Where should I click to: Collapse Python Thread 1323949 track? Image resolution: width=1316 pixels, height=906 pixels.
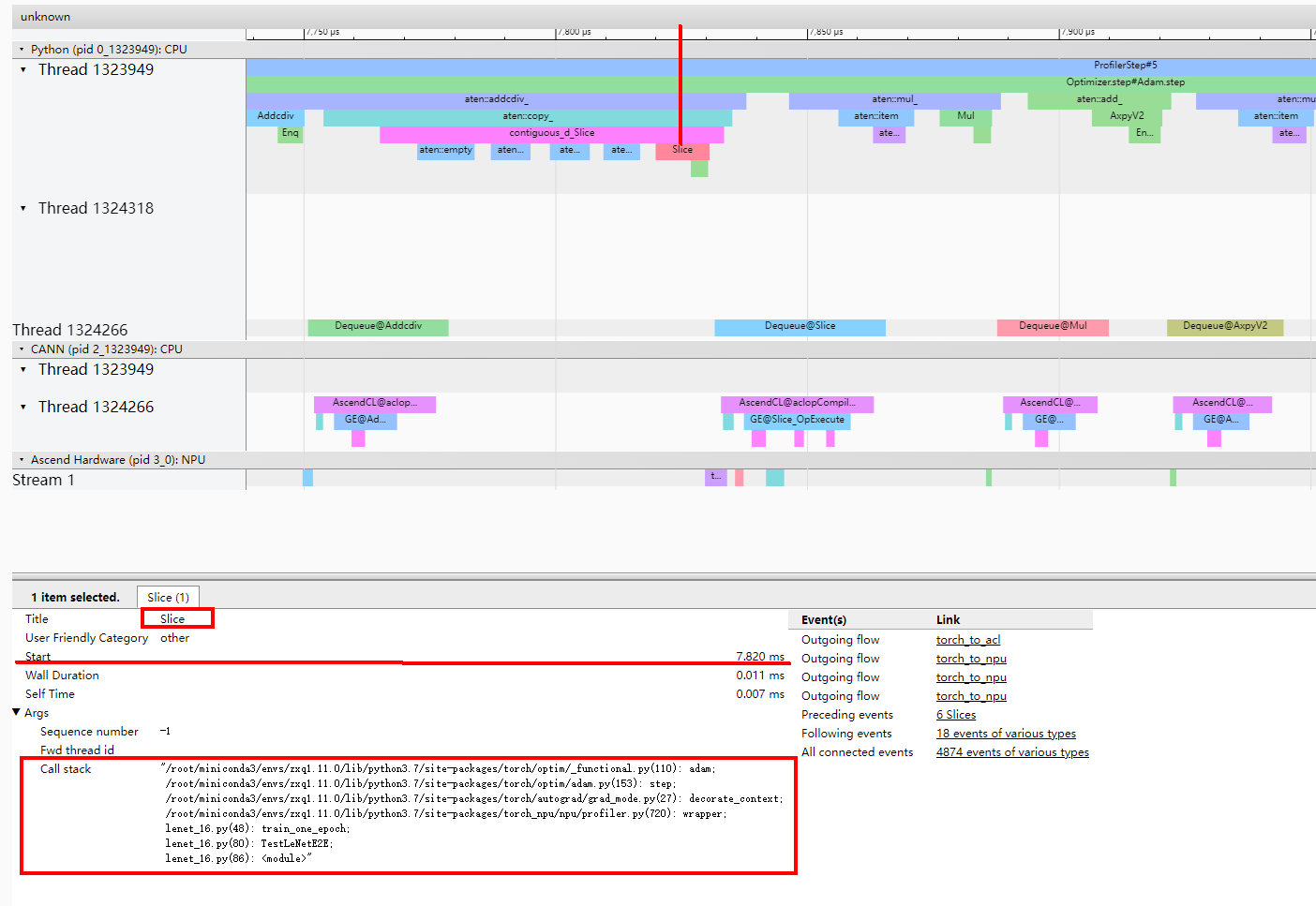tap(23, 69)
